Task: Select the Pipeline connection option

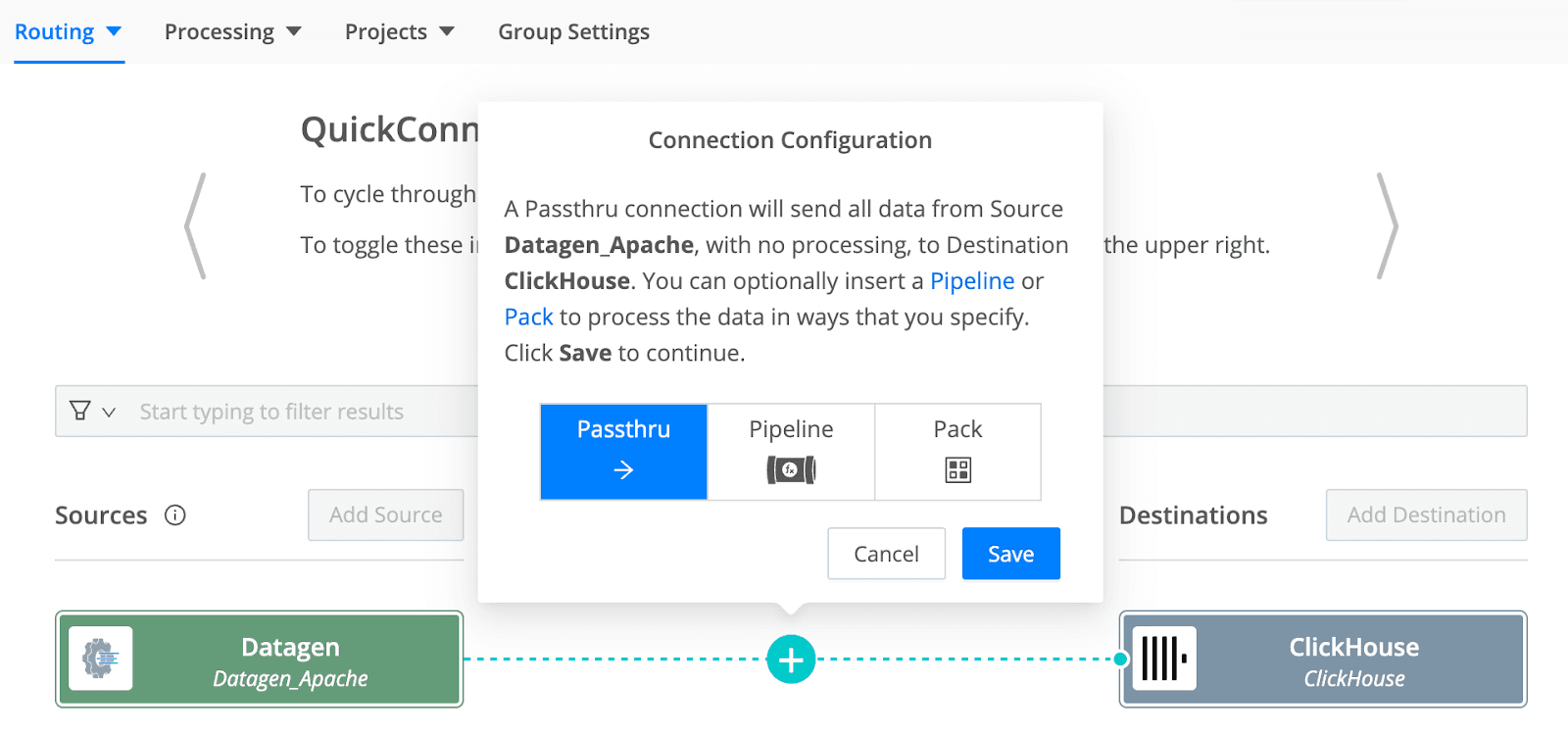Action: 791,452
